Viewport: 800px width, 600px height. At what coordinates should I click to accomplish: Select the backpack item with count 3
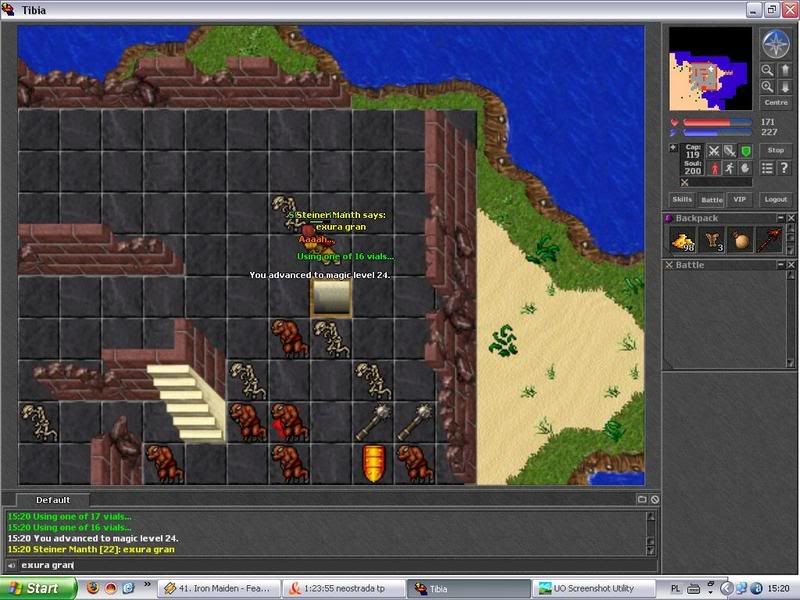712,240
